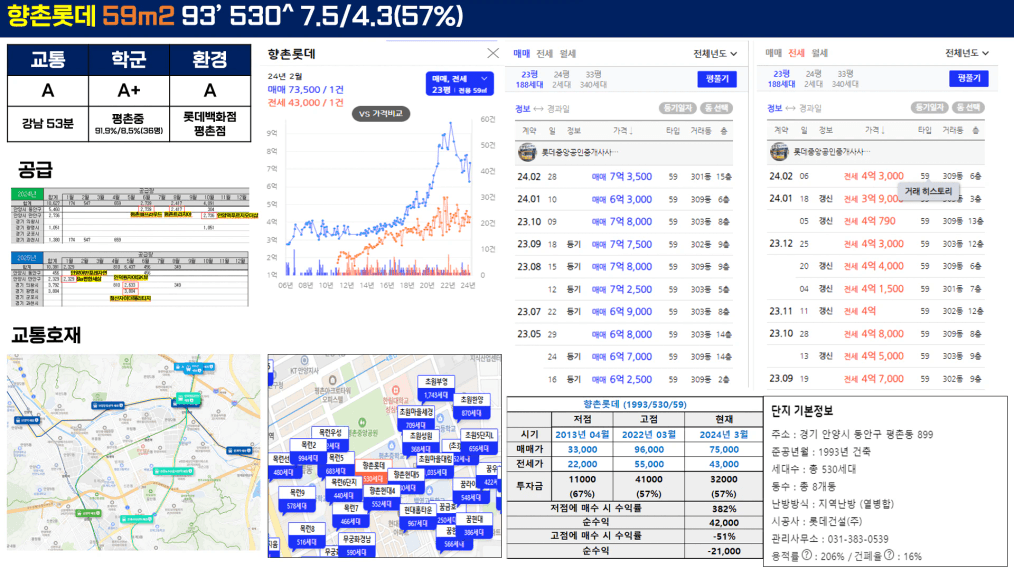Close the 향촌롯데 price chart panel
Image resolution: width=1014 pixels, height=570 pixels.
[493, 53]
